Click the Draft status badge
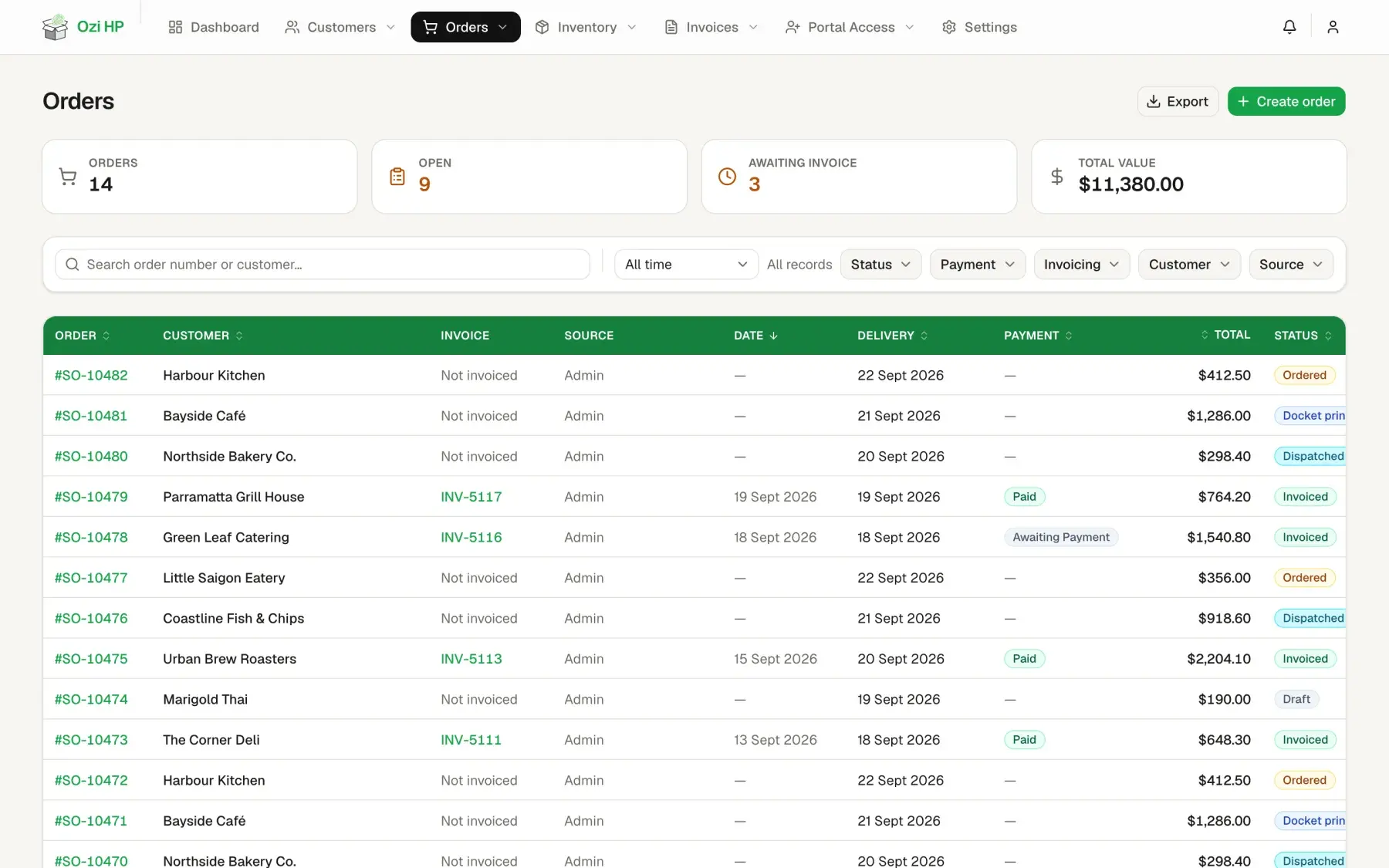 click(1296, 699)
